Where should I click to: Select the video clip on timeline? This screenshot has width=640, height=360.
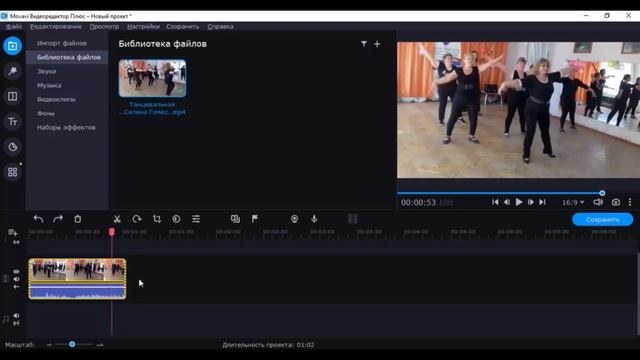(77, 279)
